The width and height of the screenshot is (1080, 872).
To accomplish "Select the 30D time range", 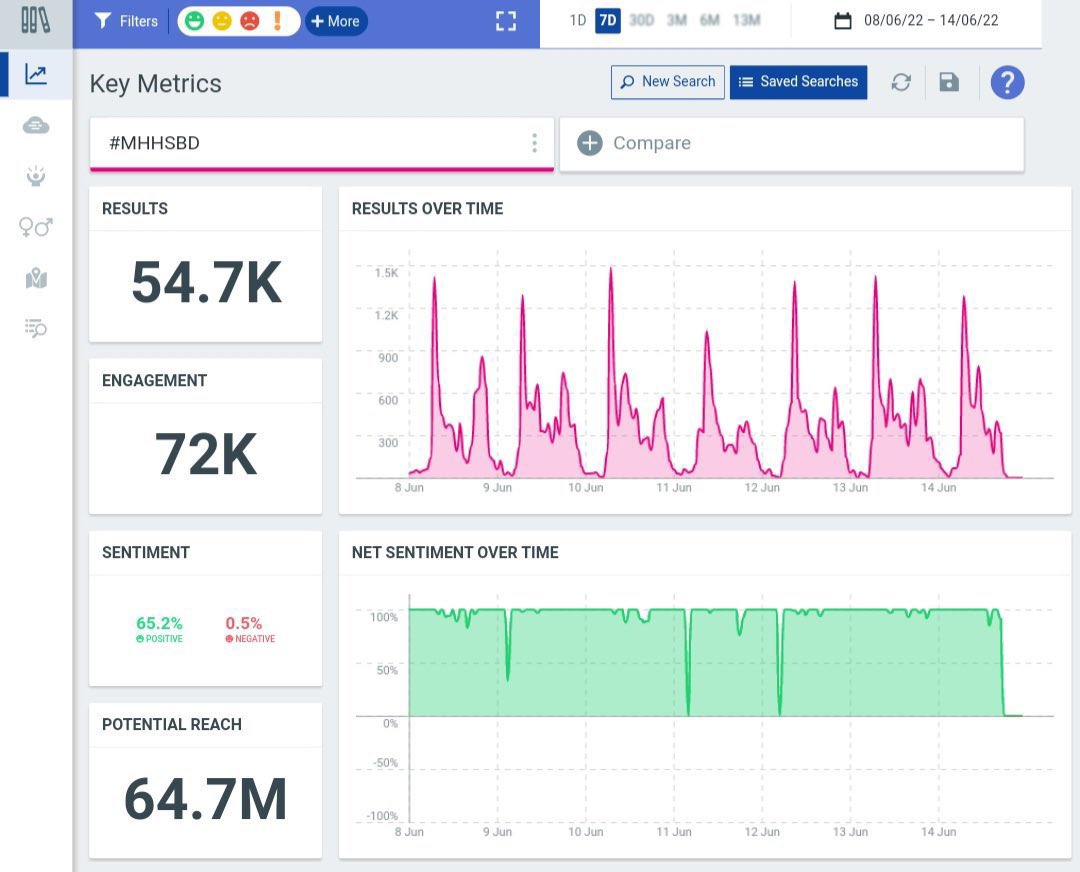I will (x=641, y=20).
